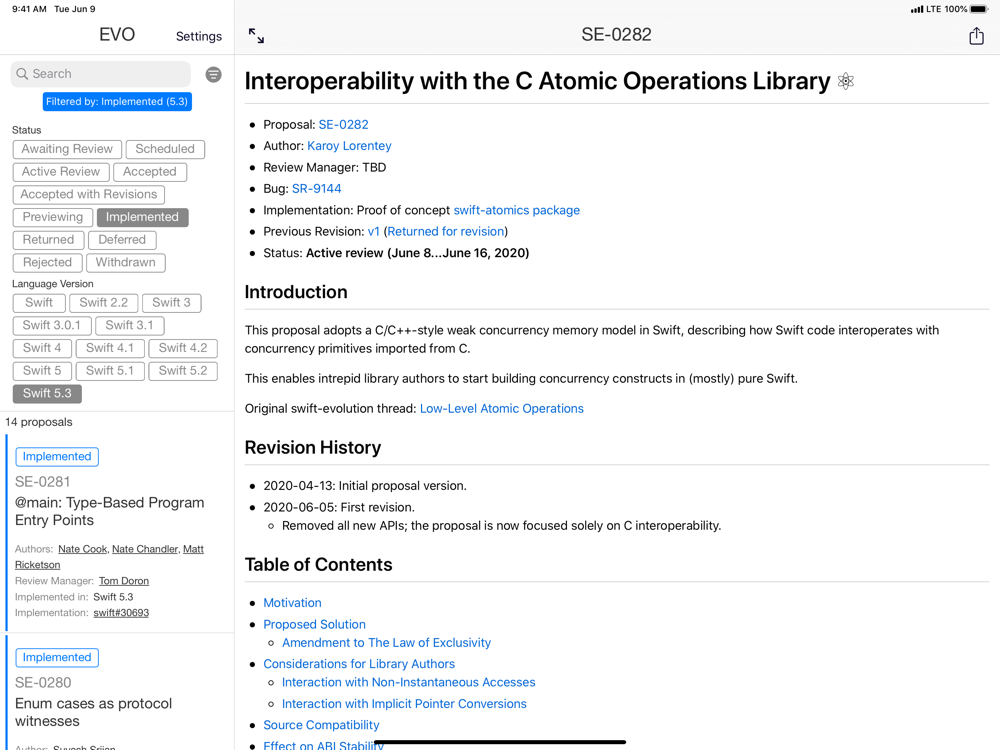
Task: Open the SR-9144 bug link
Action: tap(316, 188)
